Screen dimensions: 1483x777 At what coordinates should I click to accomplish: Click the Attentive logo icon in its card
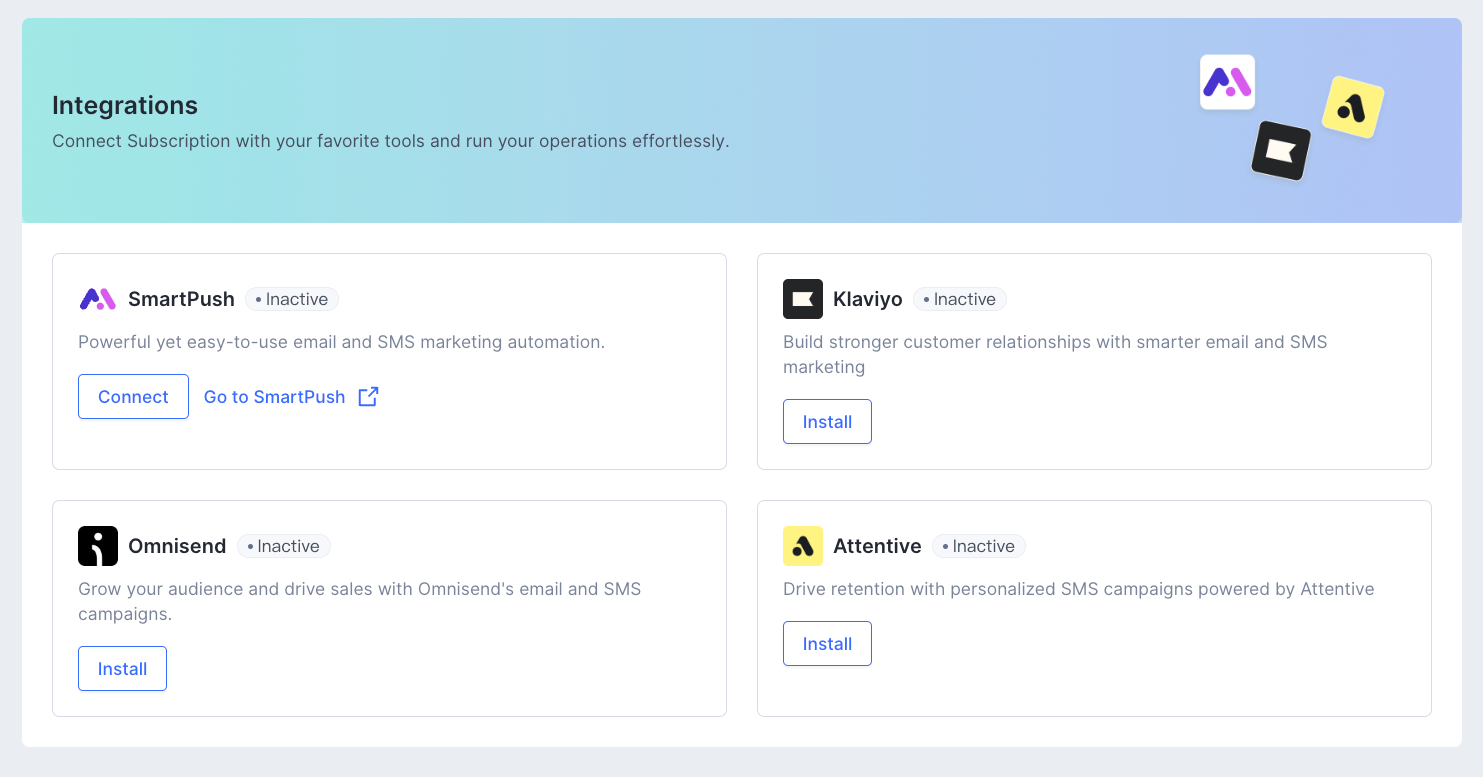803,546
